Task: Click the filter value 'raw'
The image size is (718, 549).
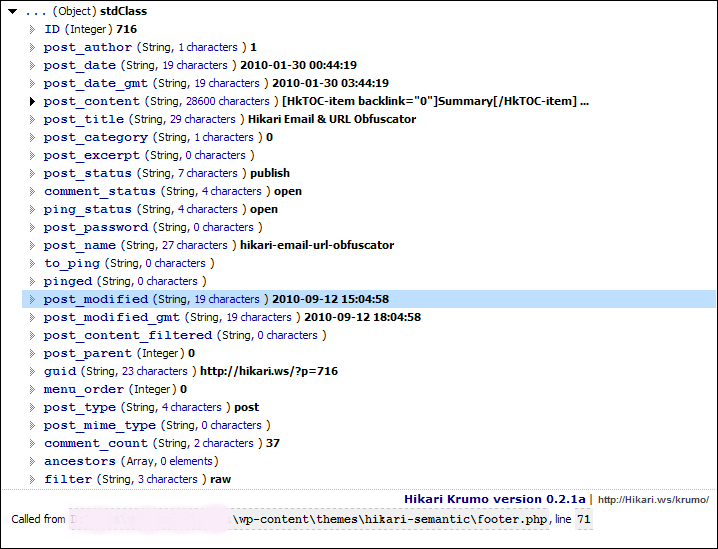Action: pyautogui.click(x=221, y=479)
